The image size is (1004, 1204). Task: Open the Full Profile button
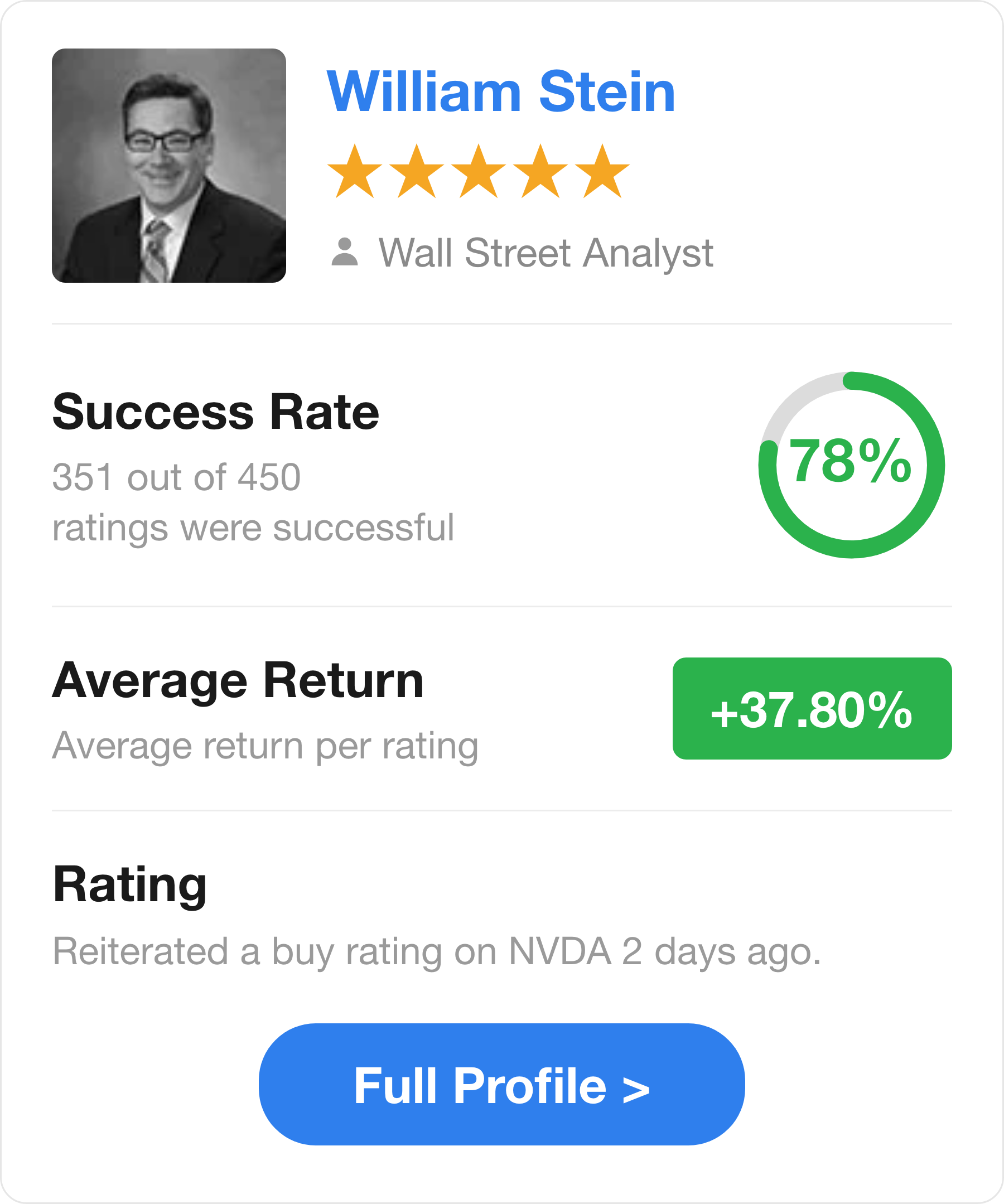[501, 1085]
